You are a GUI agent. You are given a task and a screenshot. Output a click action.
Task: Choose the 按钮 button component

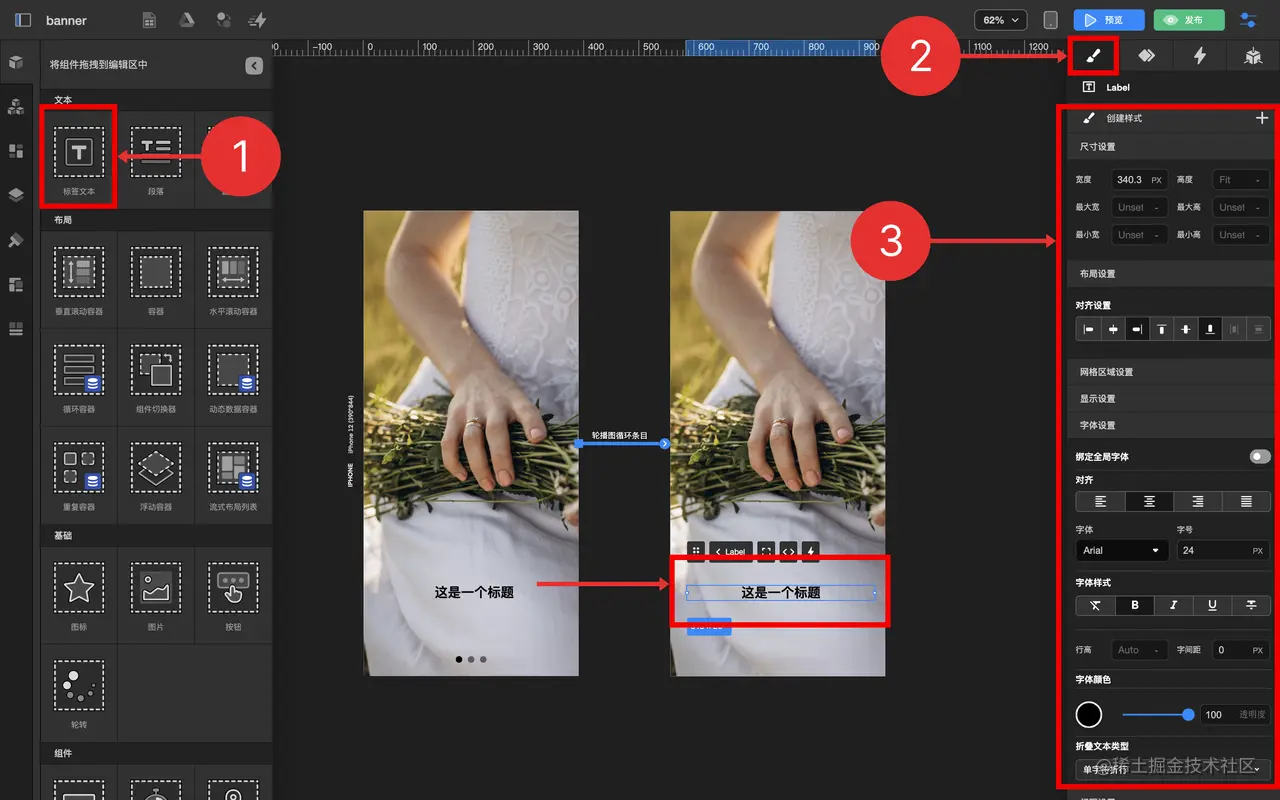point(233,595)
